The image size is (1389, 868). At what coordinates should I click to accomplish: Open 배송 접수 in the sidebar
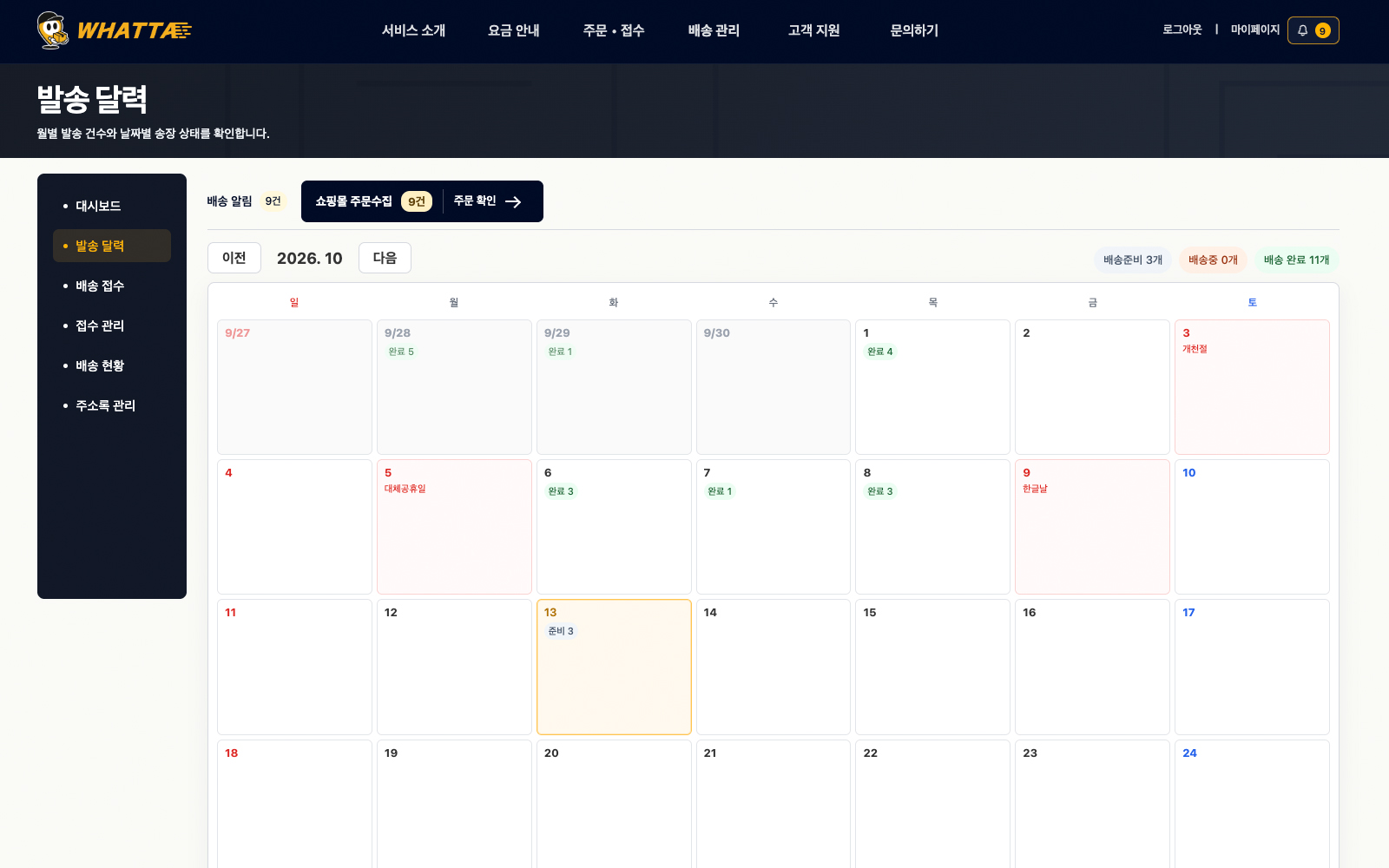pyautogui.click(x=112, y=286)
